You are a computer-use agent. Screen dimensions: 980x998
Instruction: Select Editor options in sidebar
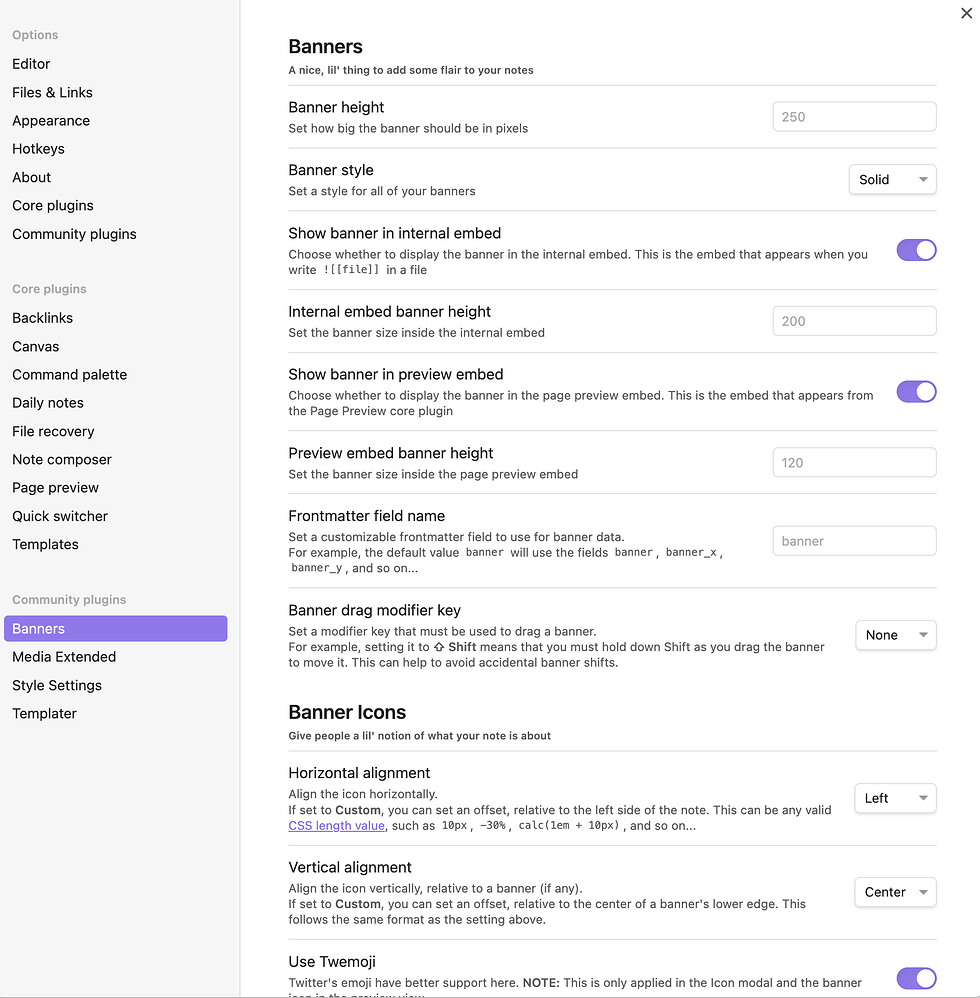[x=30, y=63]
